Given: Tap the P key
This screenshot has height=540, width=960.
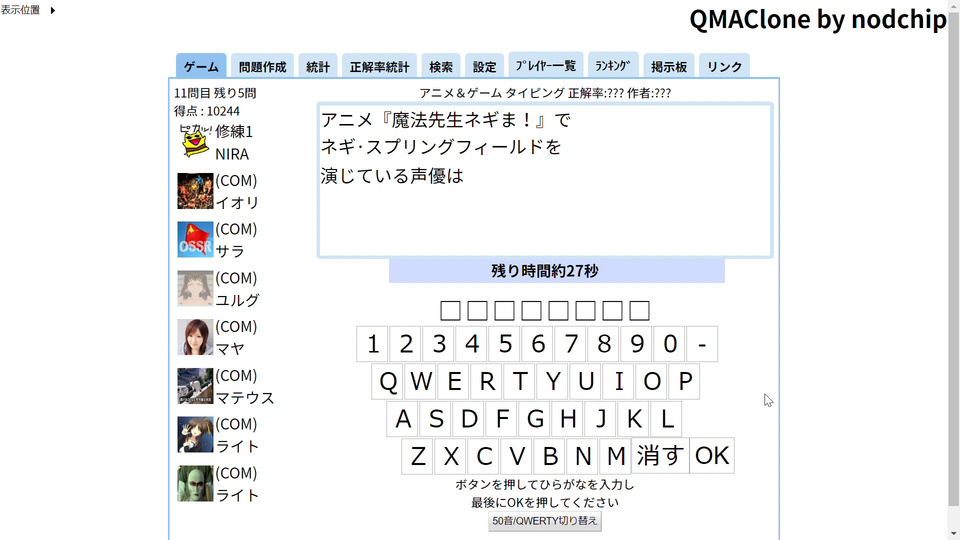Looking at the screenshot, I should point(685,381).
